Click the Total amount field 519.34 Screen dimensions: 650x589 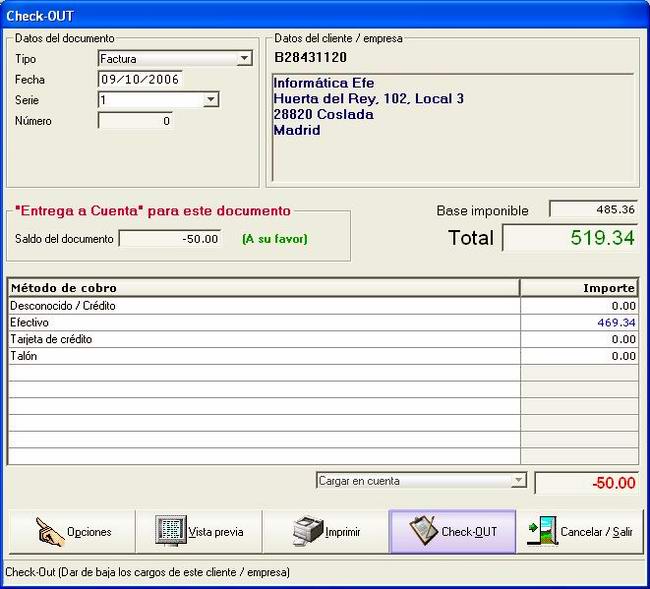click(x=570, y=238)
